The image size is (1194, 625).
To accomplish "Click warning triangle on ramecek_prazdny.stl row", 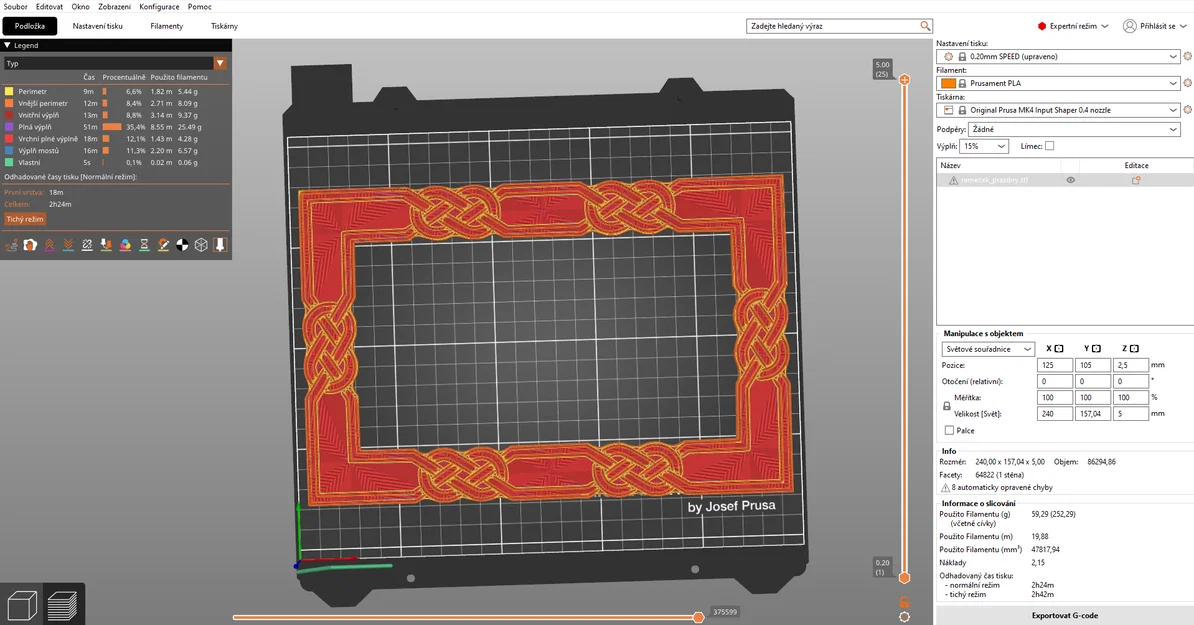I will tap(953, 180).
